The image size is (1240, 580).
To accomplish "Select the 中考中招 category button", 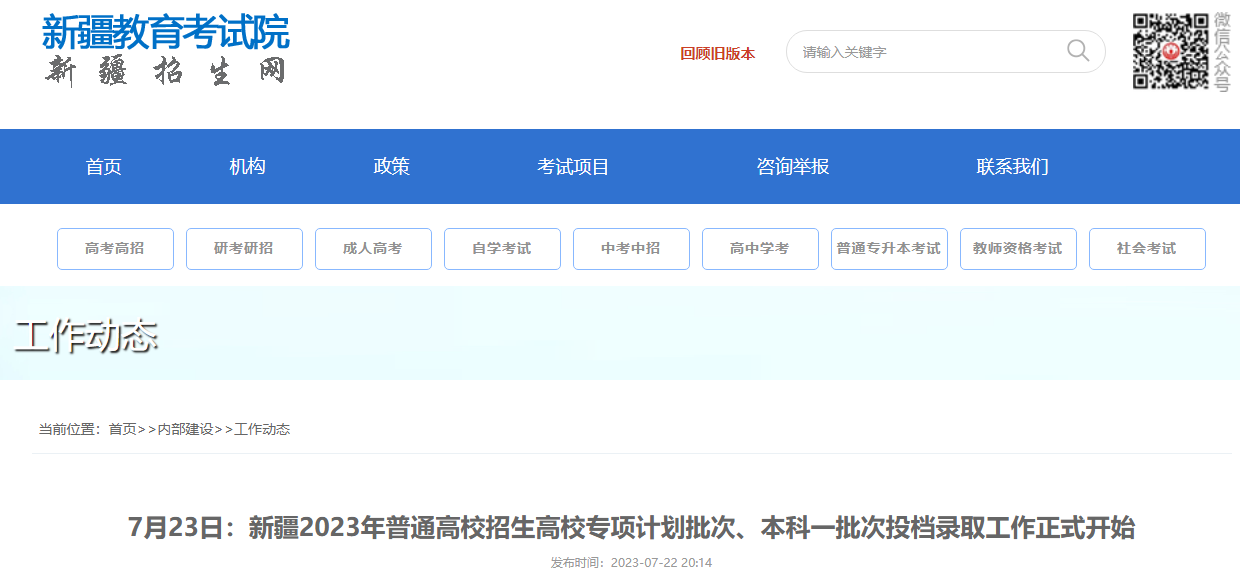I will [x=631, y=249].
